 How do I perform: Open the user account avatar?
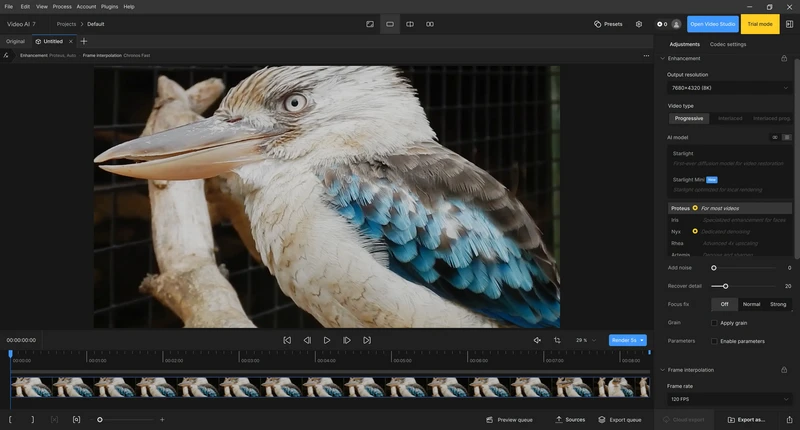677,24
